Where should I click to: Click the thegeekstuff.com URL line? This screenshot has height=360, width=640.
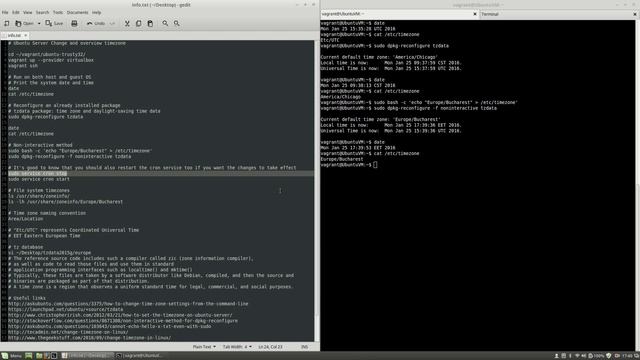[90, 338]
